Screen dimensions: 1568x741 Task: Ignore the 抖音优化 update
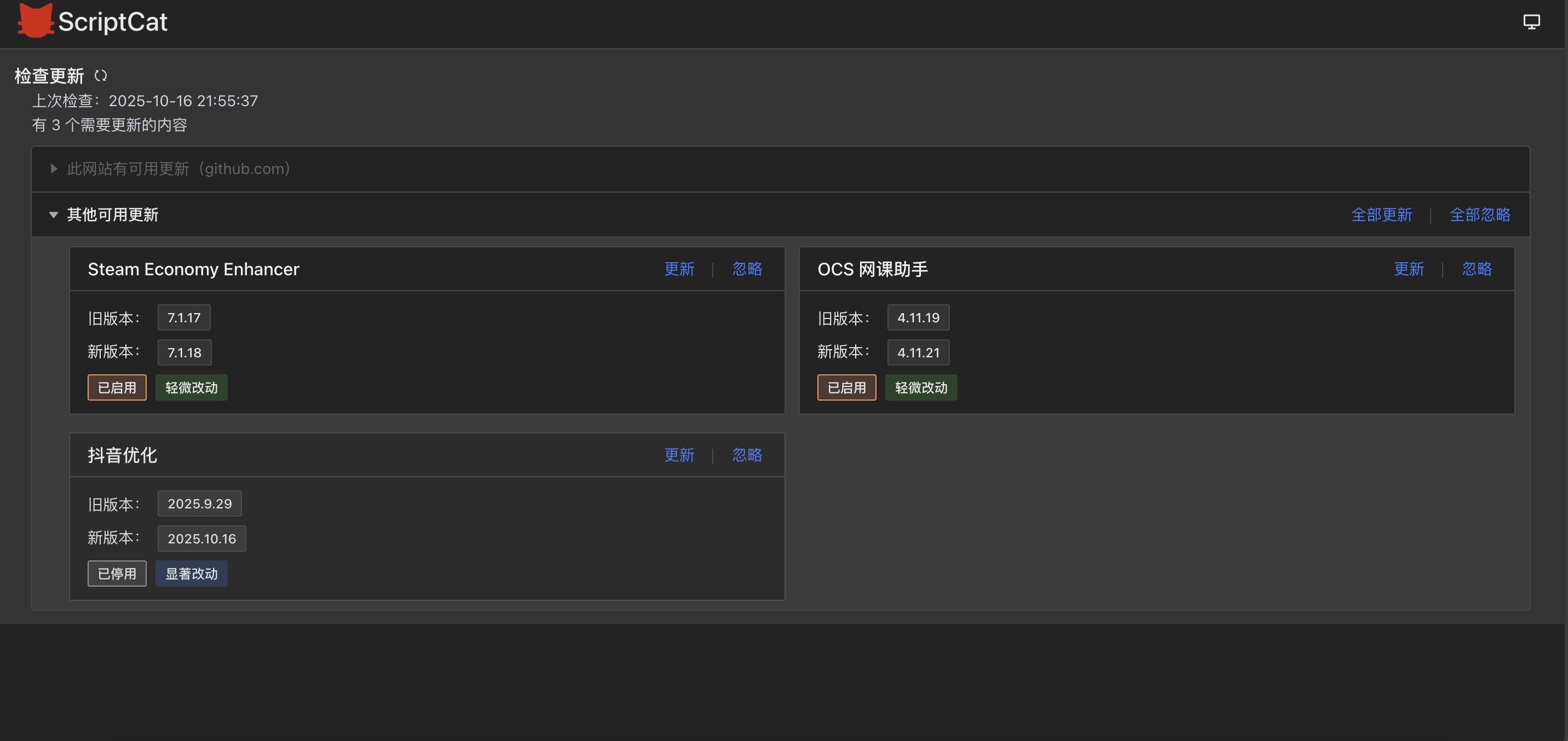(747, 455)
